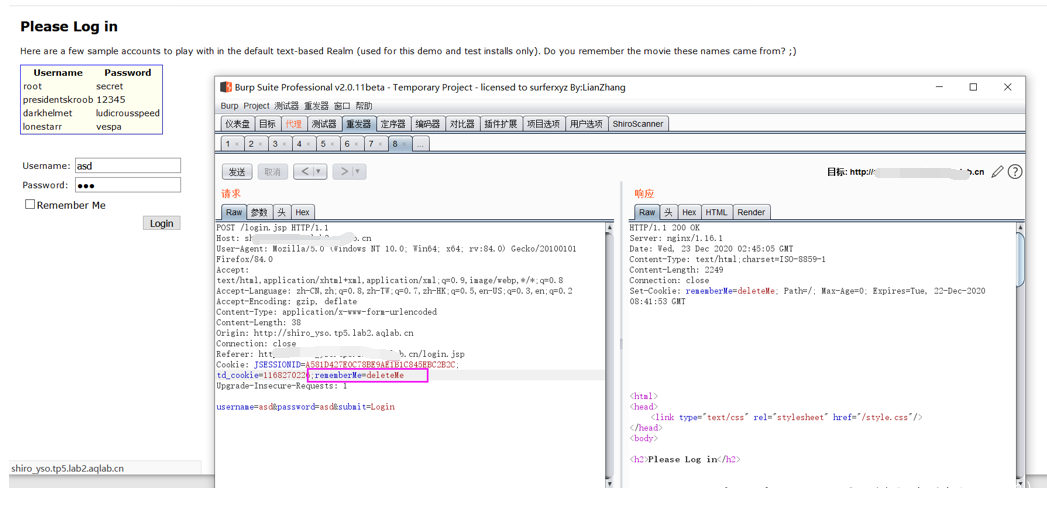Open the Repeater help question-mark icon

point(1015,172)
